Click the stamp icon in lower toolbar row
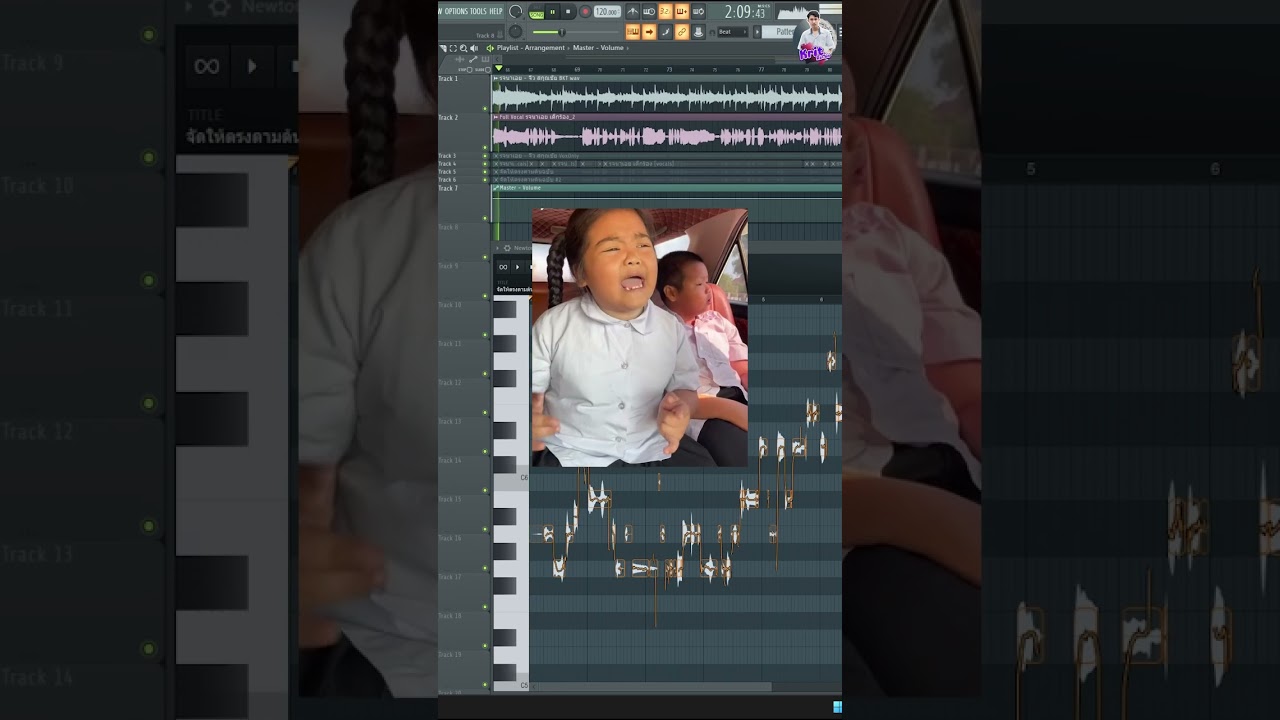The width and height of the screenshot is (1280, 720). [x=698, y=32]
